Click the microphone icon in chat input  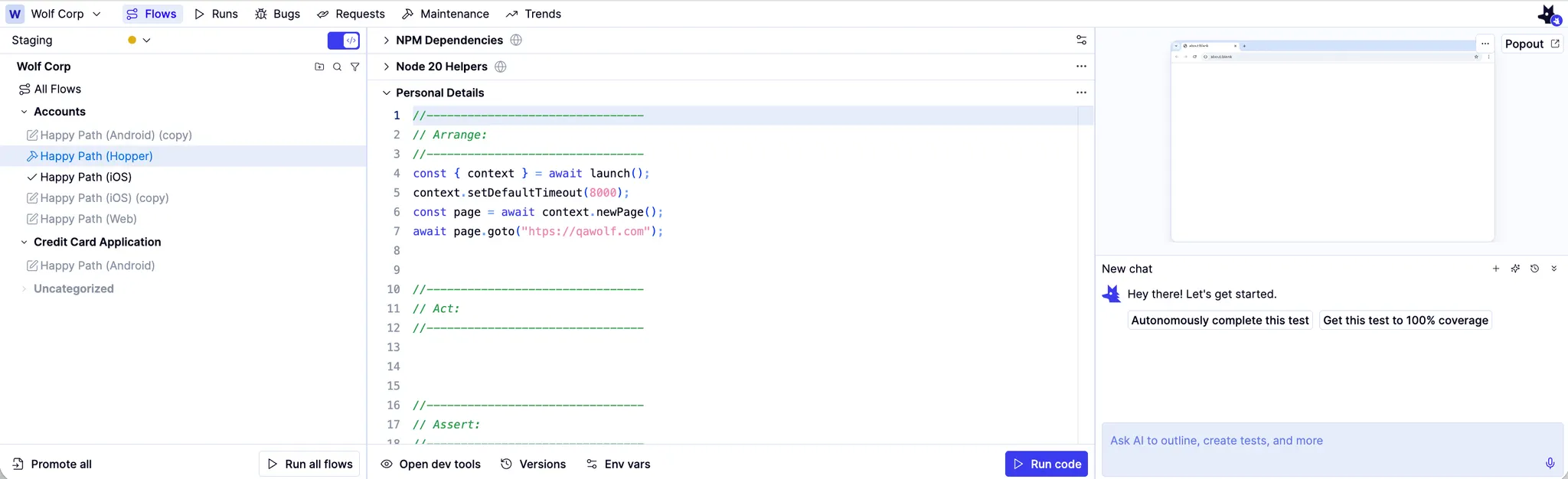pos(1550,463)
